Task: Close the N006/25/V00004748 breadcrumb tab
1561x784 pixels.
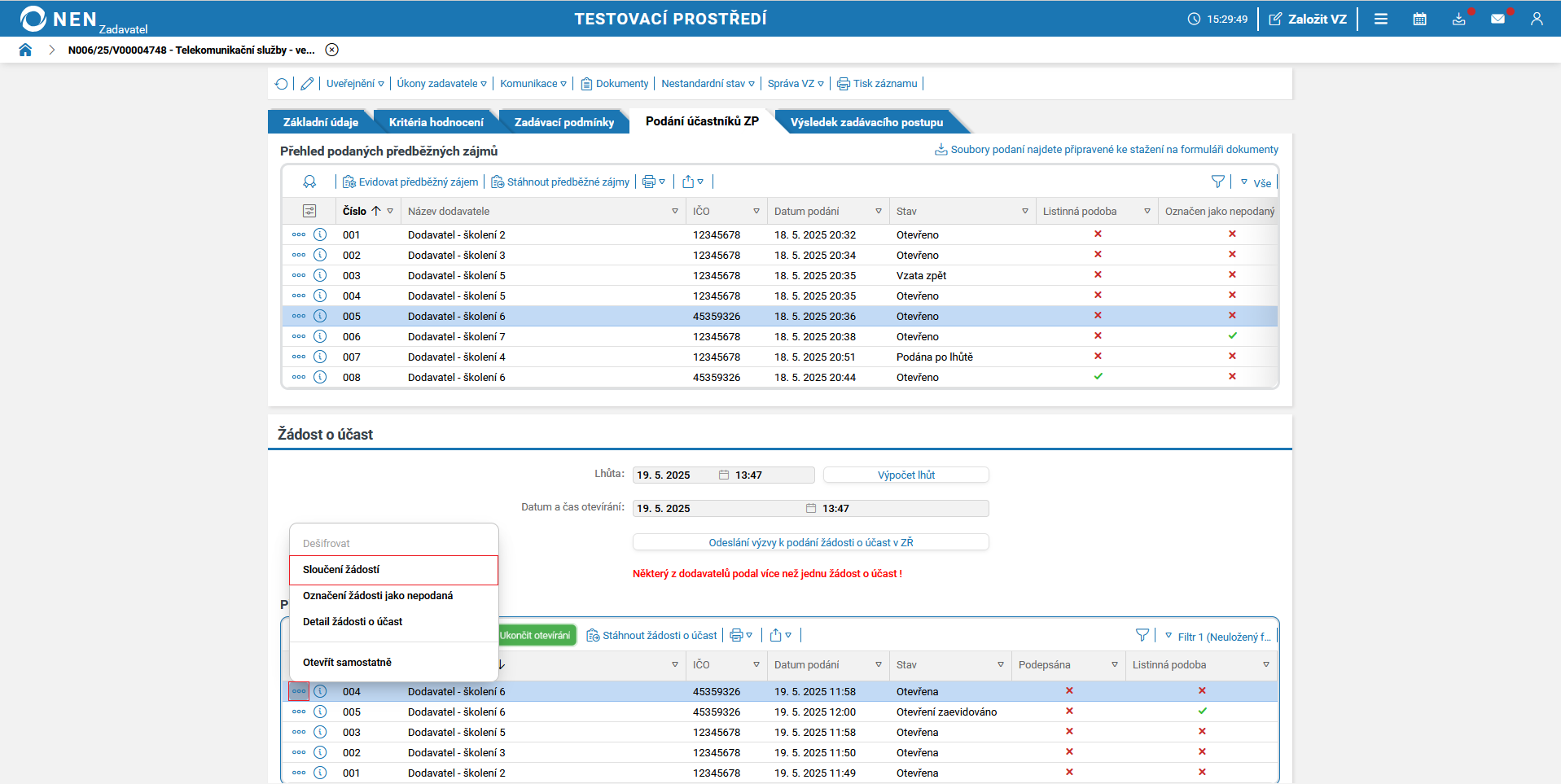Action: [x=332, y=50]
